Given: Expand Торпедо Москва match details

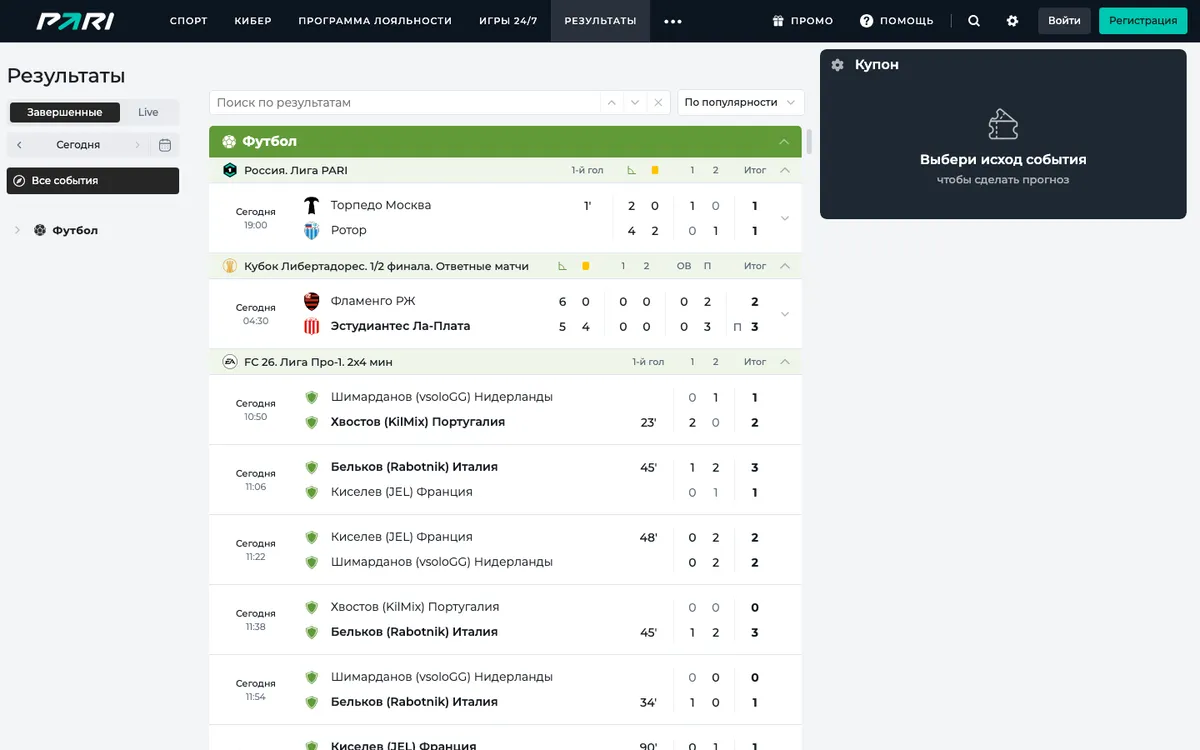Looking at the screenshot, I should [785, 218].
